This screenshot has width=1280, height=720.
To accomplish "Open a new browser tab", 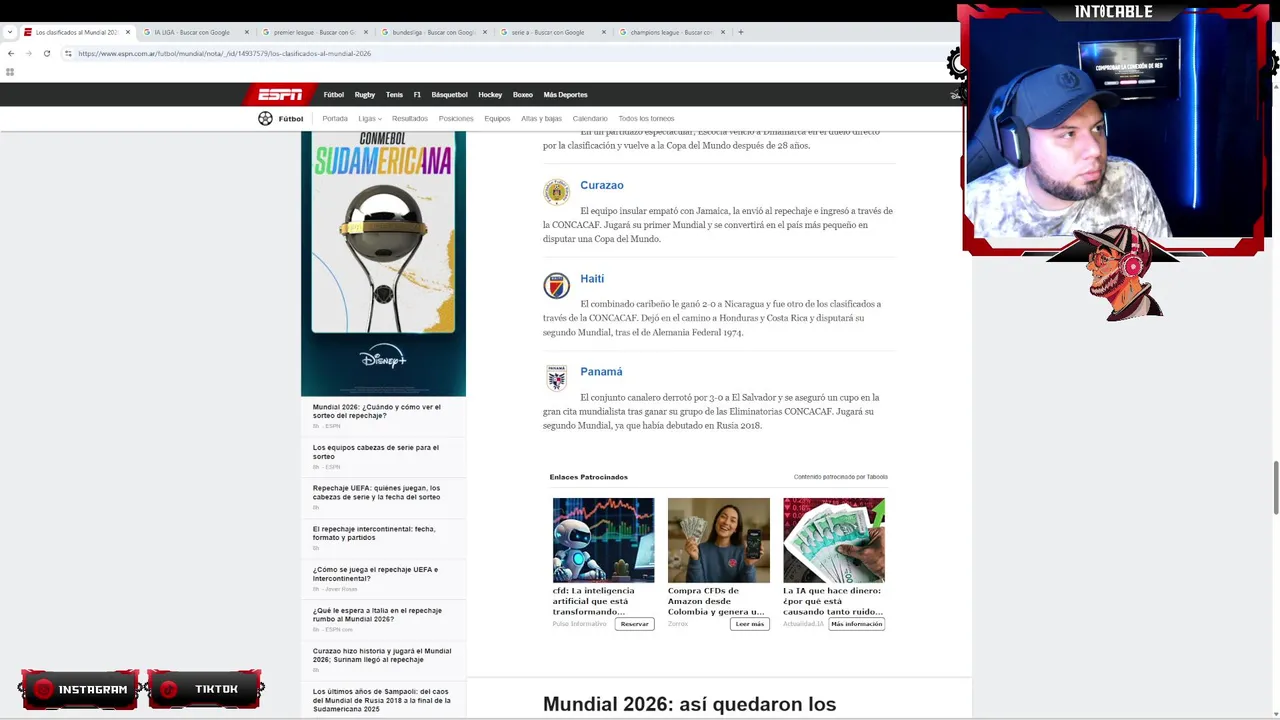I will coord(740,32).
